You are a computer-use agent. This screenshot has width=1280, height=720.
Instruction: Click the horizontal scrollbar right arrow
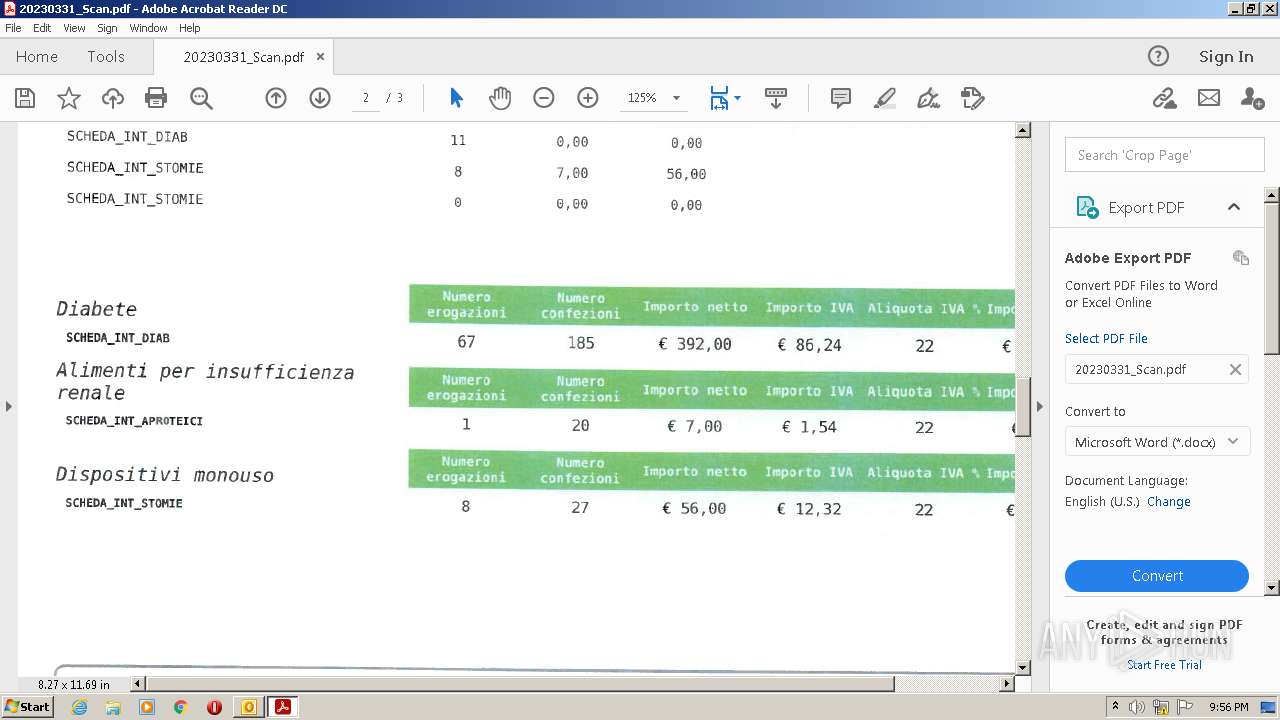1007,684
